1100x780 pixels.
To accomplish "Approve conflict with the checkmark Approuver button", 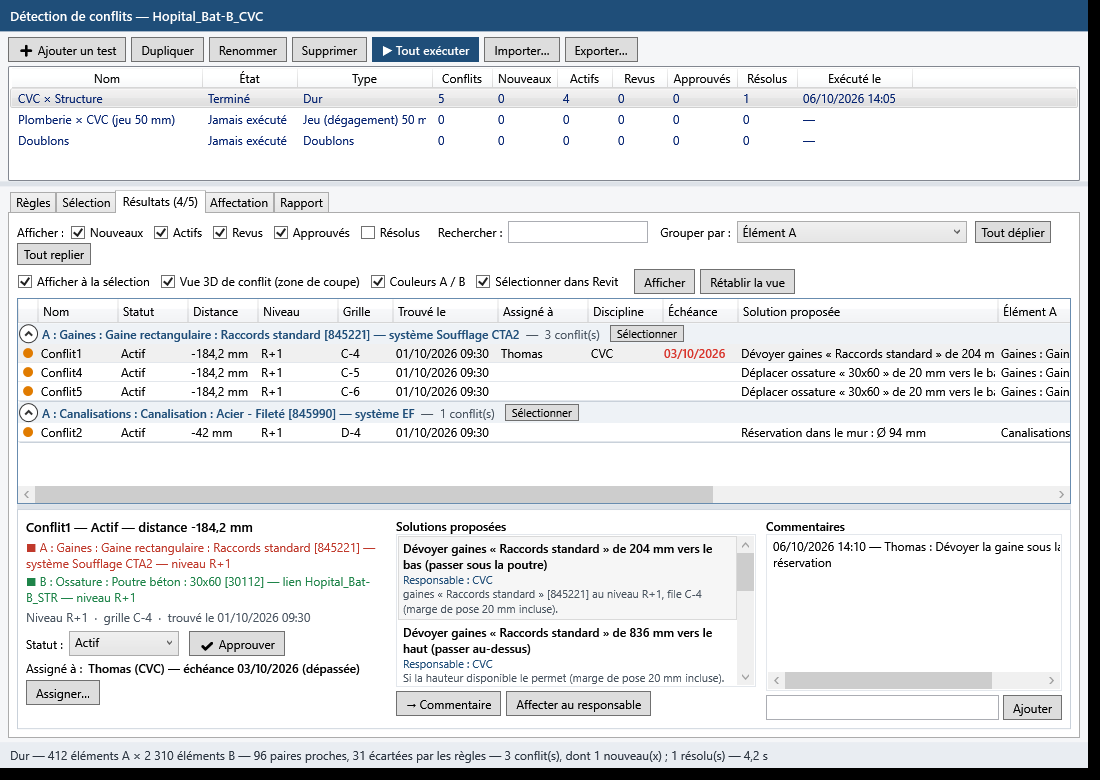I will [x=237, y=644].
